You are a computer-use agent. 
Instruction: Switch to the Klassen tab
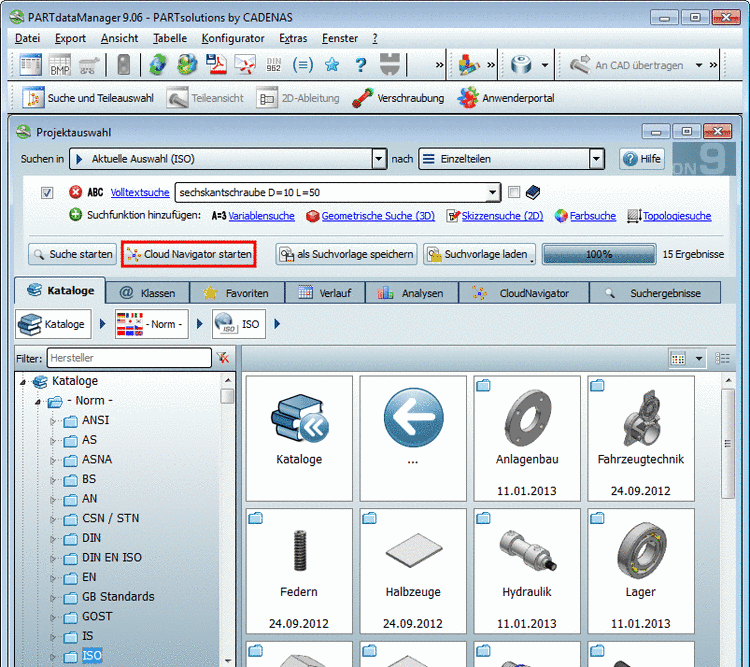147,293
